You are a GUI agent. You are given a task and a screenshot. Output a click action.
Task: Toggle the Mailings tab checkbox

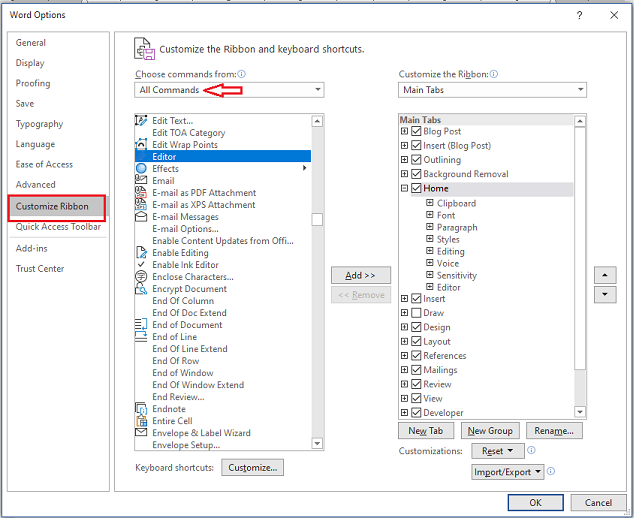416,370
